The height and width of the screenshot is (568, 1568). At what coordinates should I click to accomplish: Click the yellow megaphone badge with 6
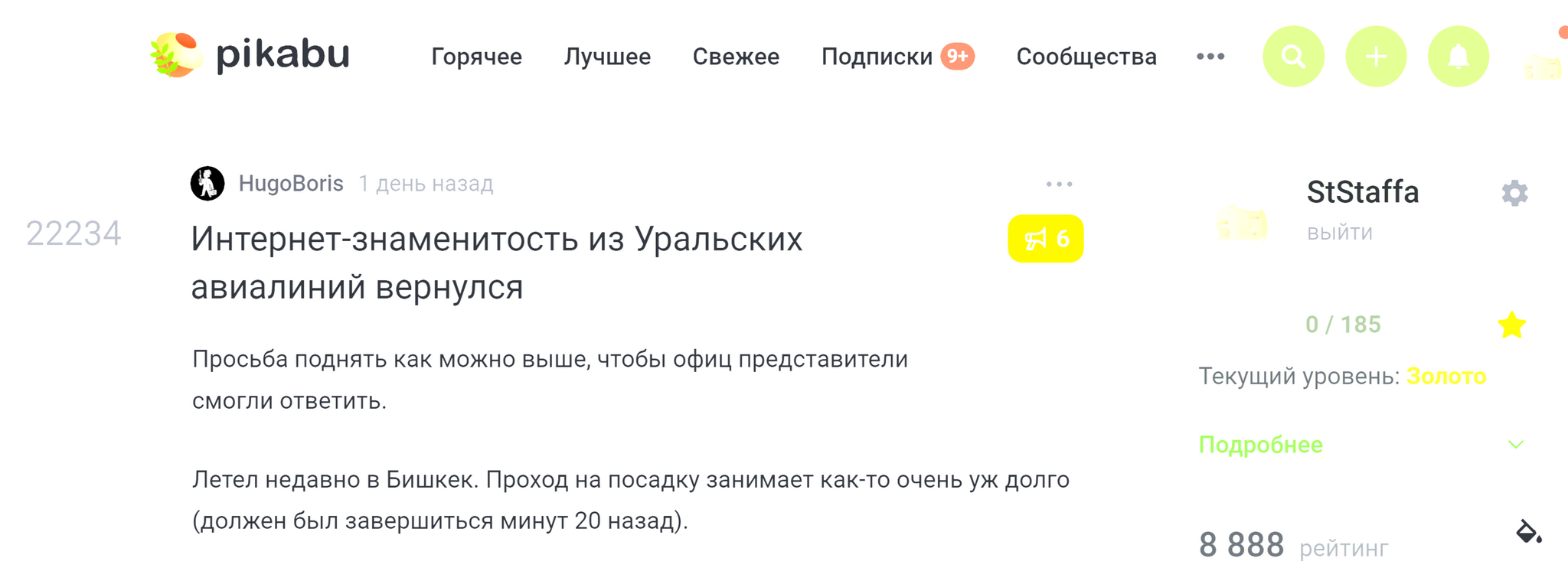pyautogui.click(x=1045, y=239)
